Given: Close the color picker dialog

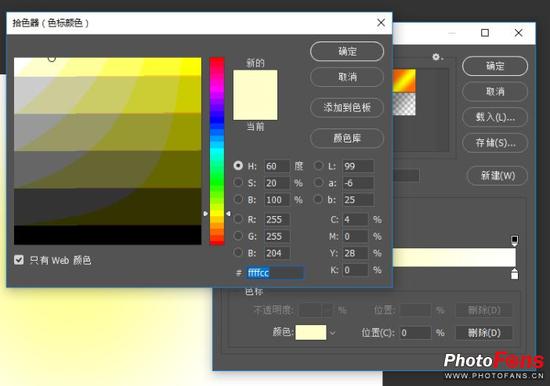Looking at the screenshot, I should click(x=381, y=23).
